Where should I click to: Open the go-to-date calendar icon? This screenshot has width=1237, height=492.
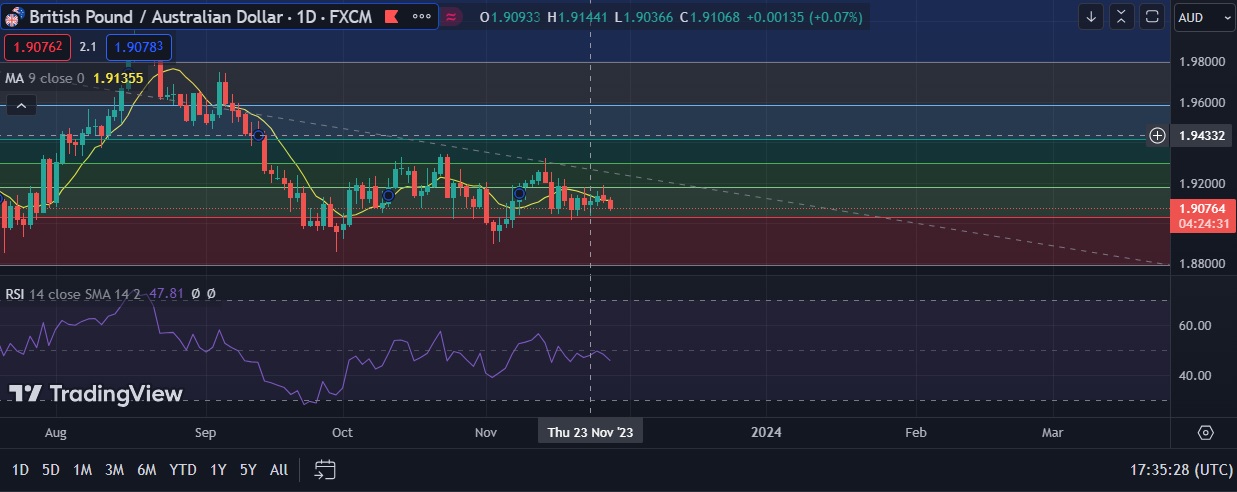[x=324, y=469]
